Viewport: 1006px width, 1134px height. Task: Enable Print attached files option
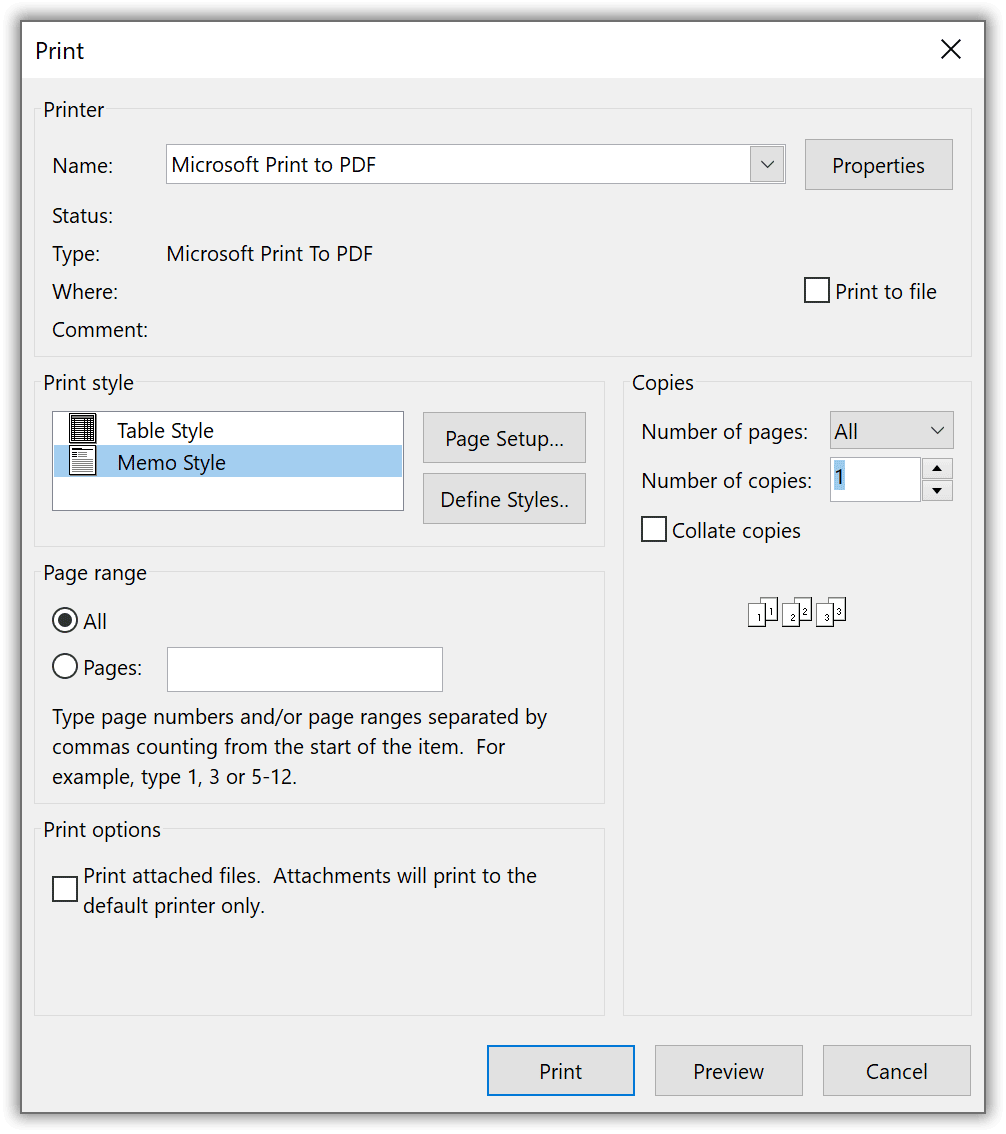[64, 888]
